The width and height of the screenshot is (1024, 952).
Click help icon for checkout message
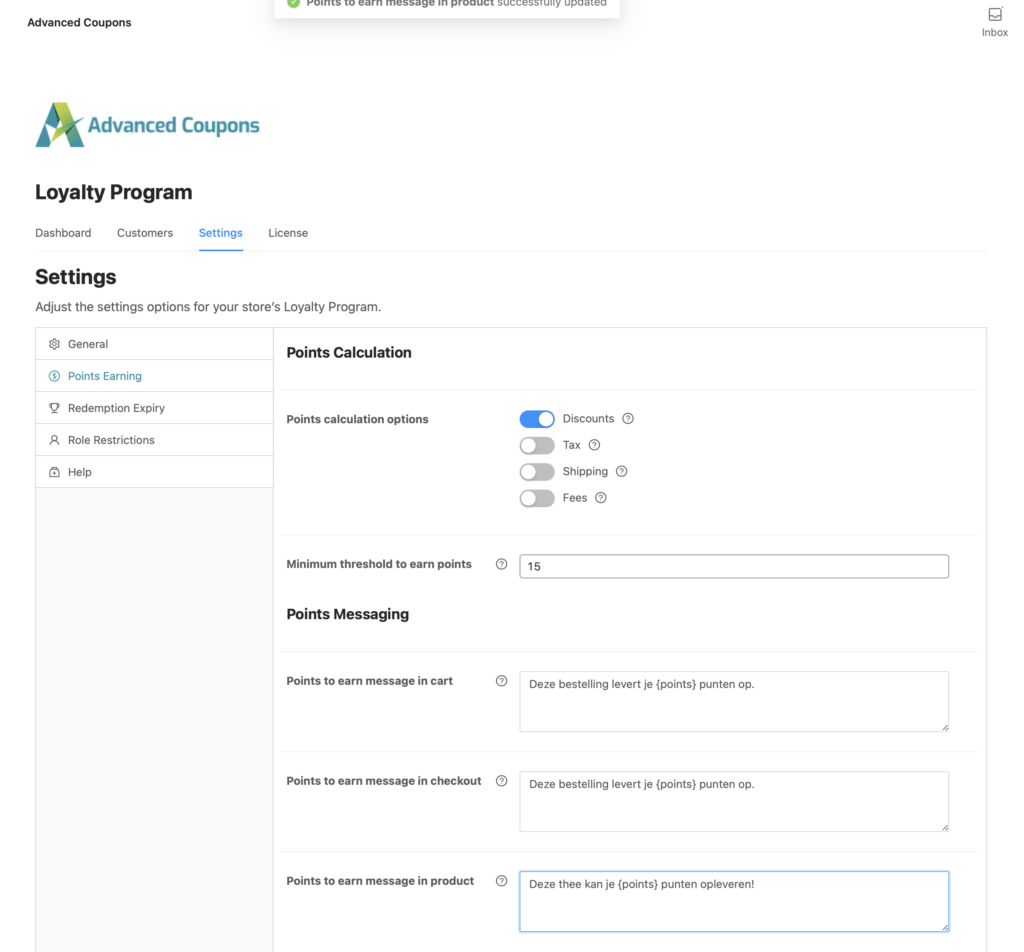[501, 781]
